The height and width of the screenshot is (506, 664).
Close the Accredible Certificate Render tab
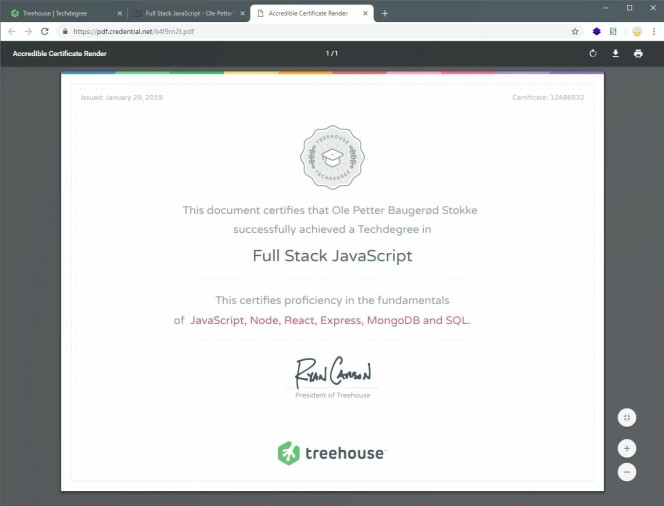point(365,14)
